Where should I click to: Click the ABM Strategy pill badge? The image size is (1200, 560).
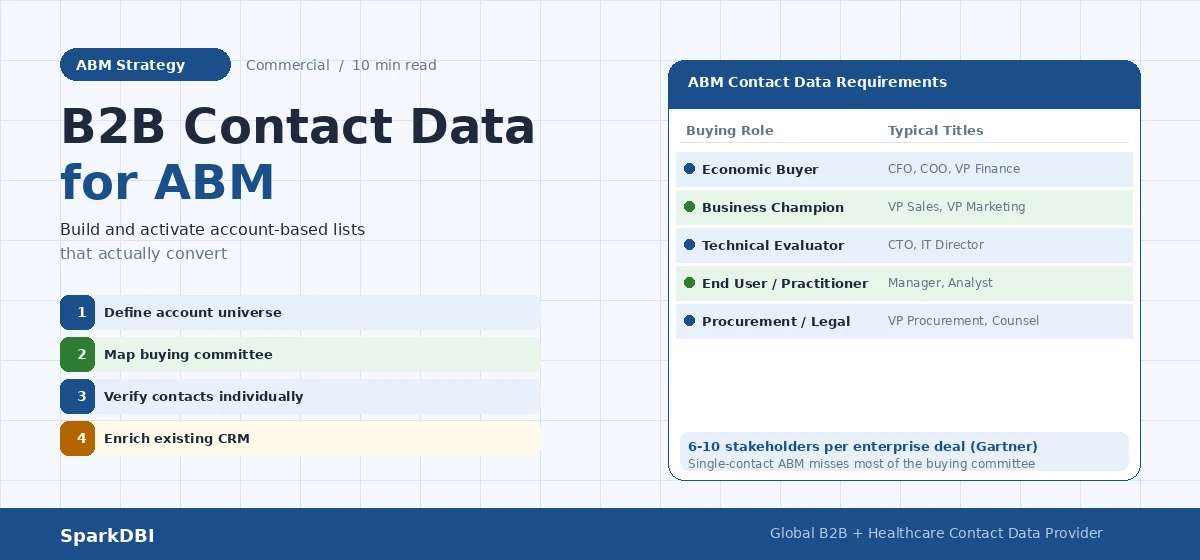coord(145,65)
